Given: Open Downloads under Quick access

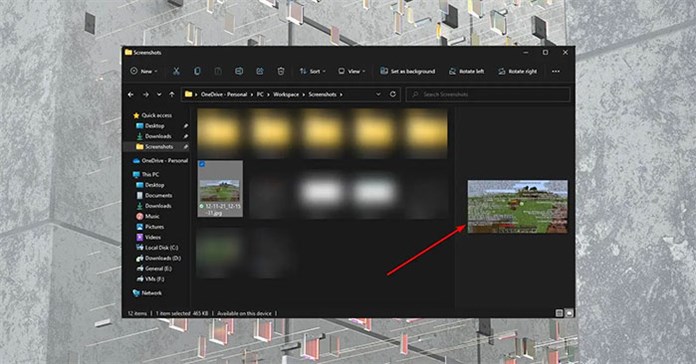Looking at the screenshot, I should click(158, 136).
